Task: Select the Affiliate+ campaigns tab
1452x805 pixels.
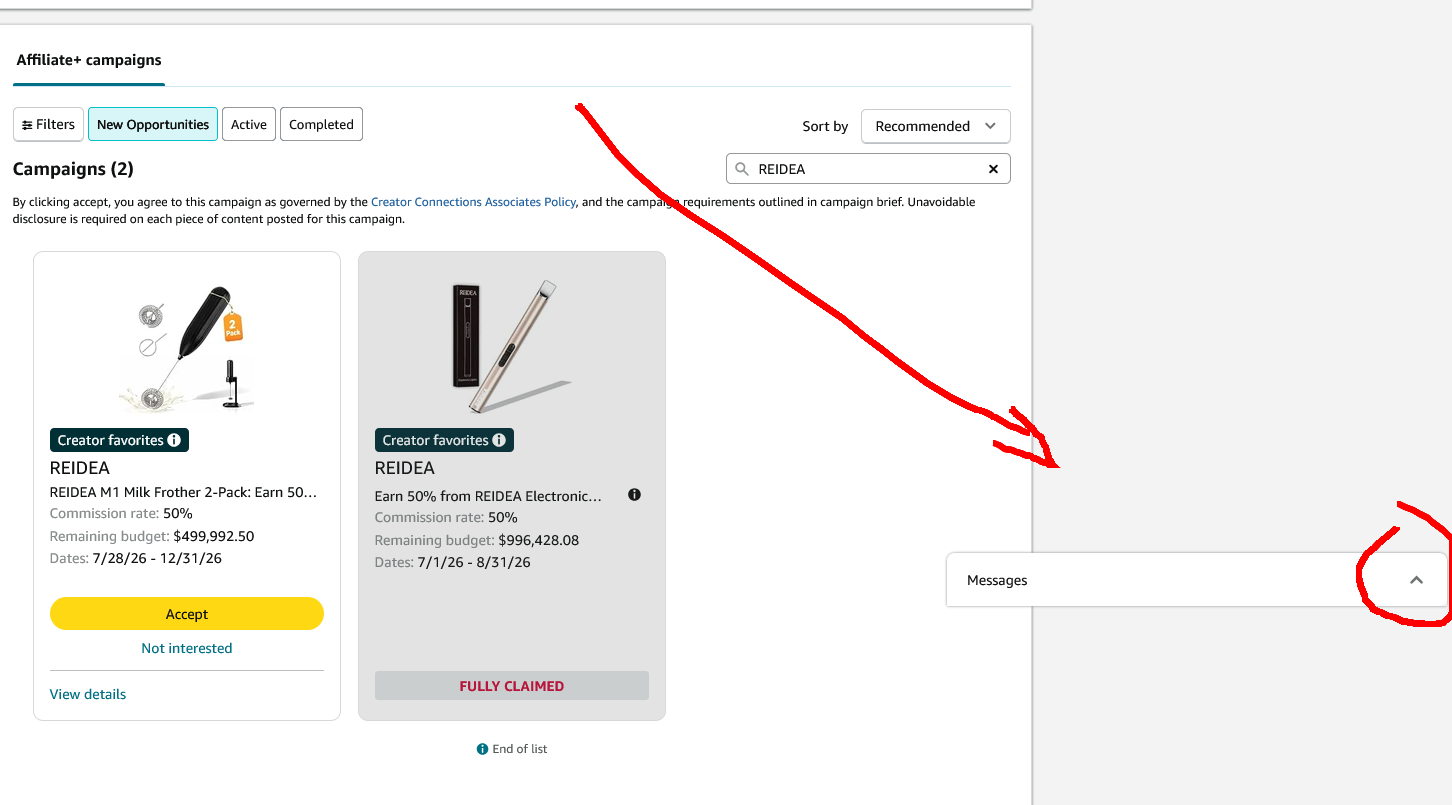Action: (89, 60)
